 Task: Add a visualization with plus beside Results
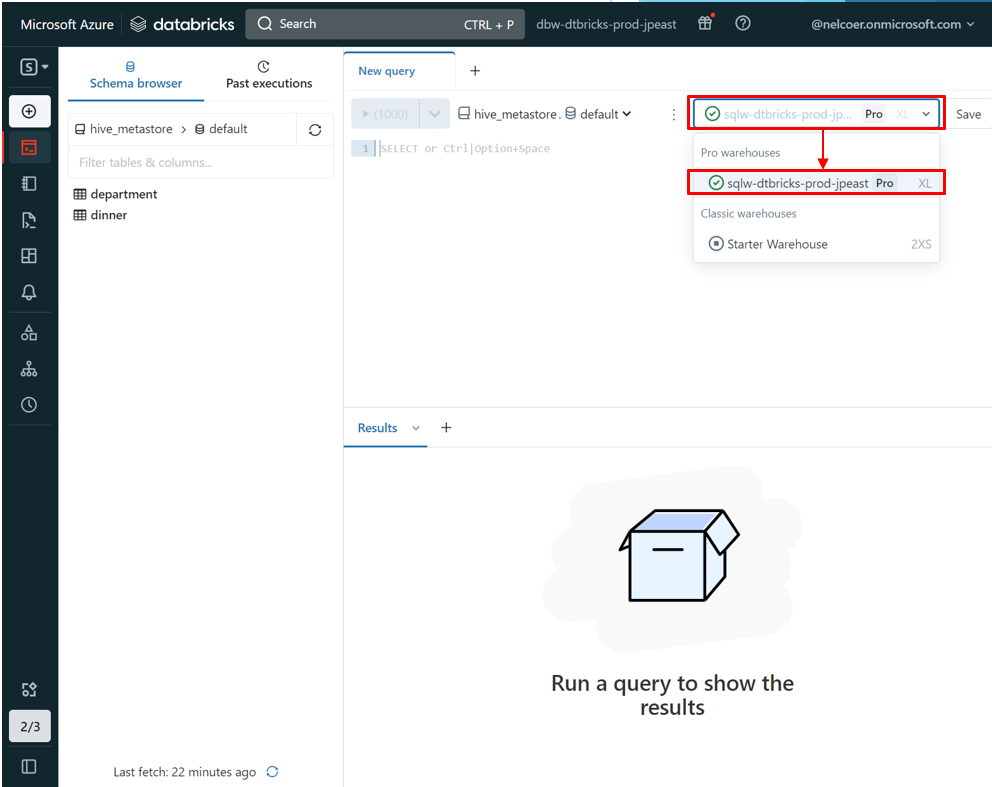point(446,428)
